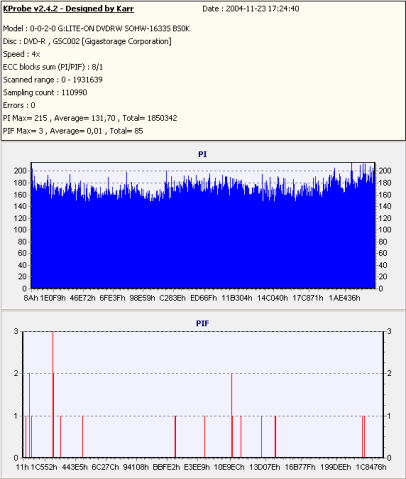Click the tallest PIF spike reaching 3
406x479 pixels.
(x=53, y=395)
